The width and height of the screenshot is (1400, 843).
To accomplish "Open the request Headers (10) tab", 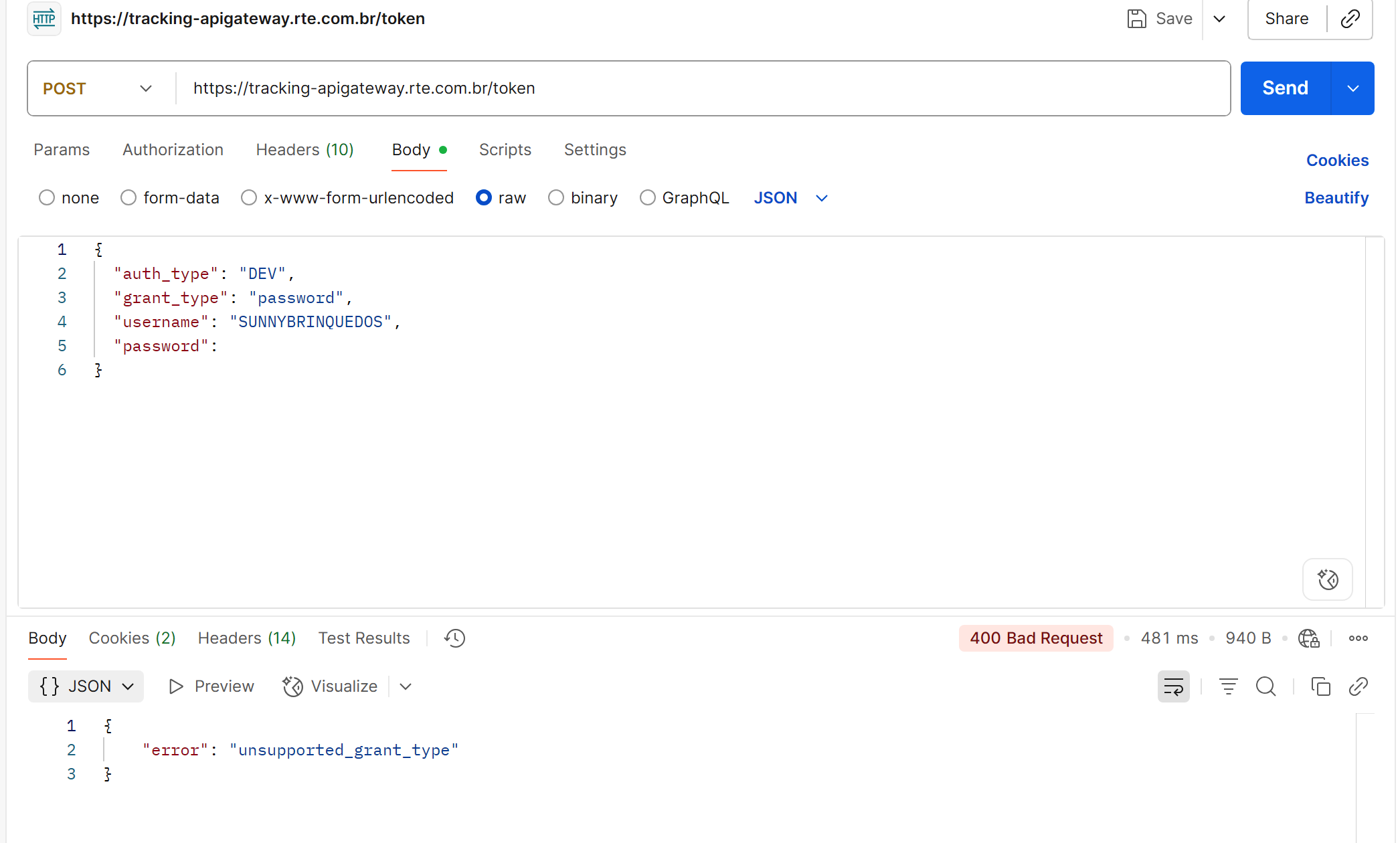I will (x=304, y=150).
